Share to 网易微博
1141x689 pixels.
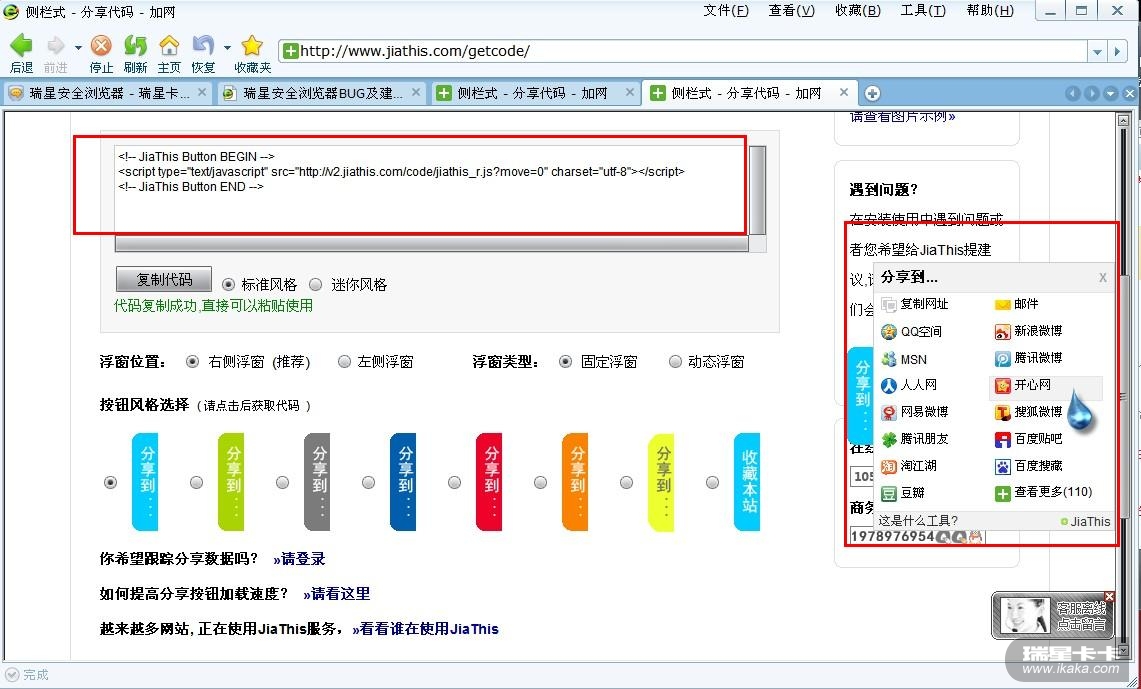coord(915,413)
